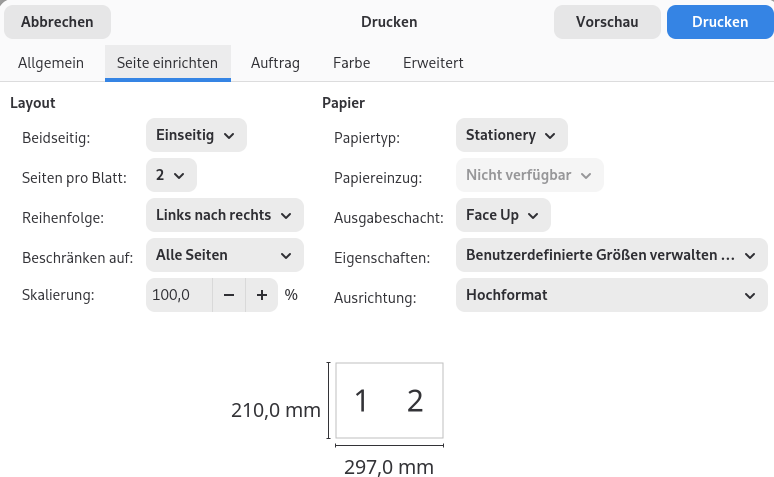Viewport: 774px width, 477px height.
Task: Click the page layout preview thumbnail
Action: coord(389,401)
